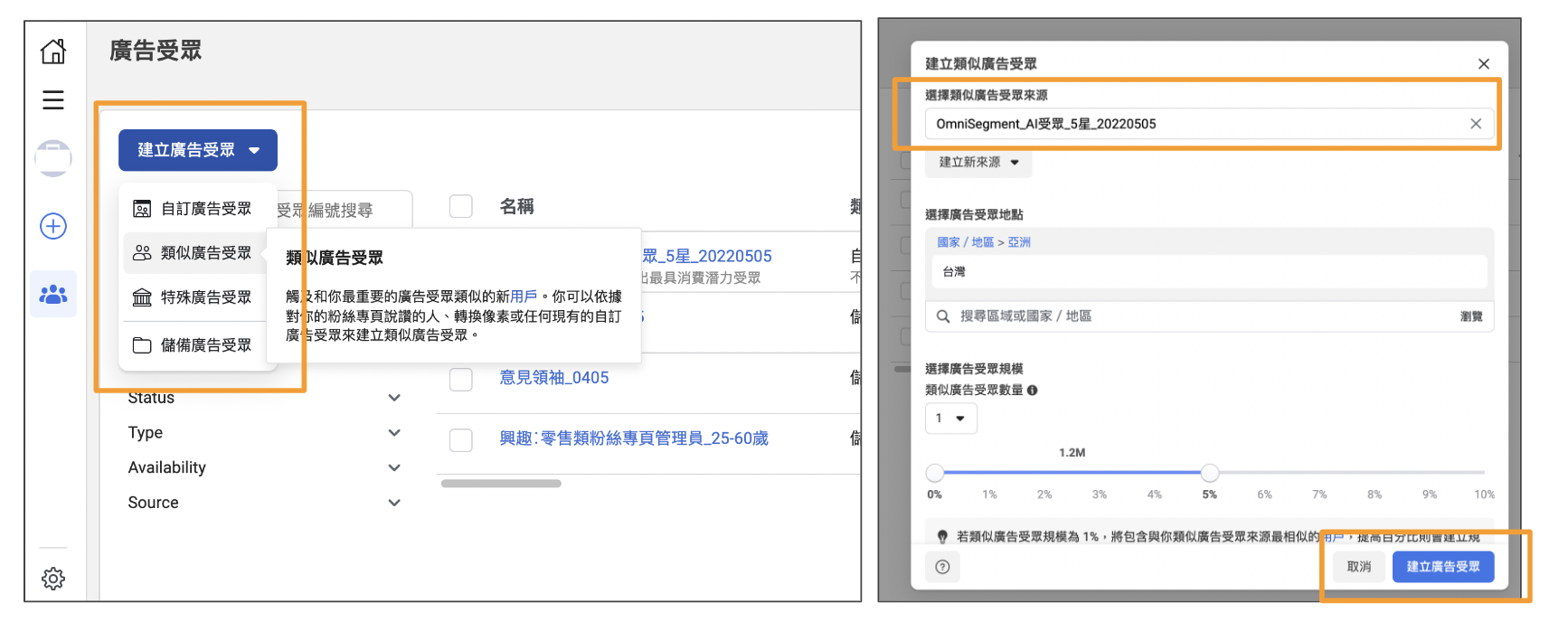This screenshot has height=622, width=1568.
Task: Open the Audiences people icon
Action: tap(53, 294)
